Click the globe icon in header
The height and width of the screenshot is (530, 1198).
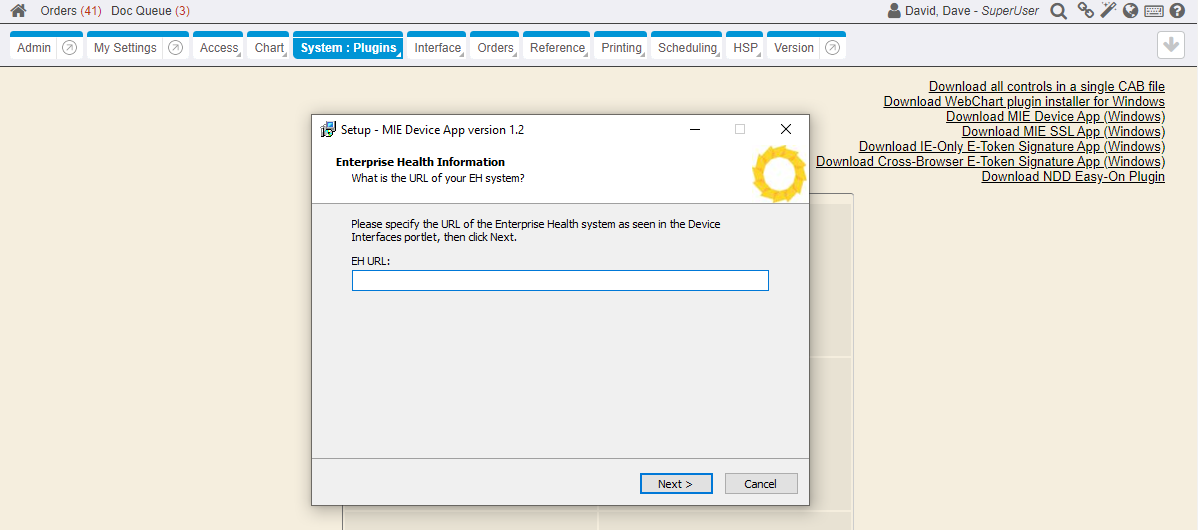[x=1131, y=11]
